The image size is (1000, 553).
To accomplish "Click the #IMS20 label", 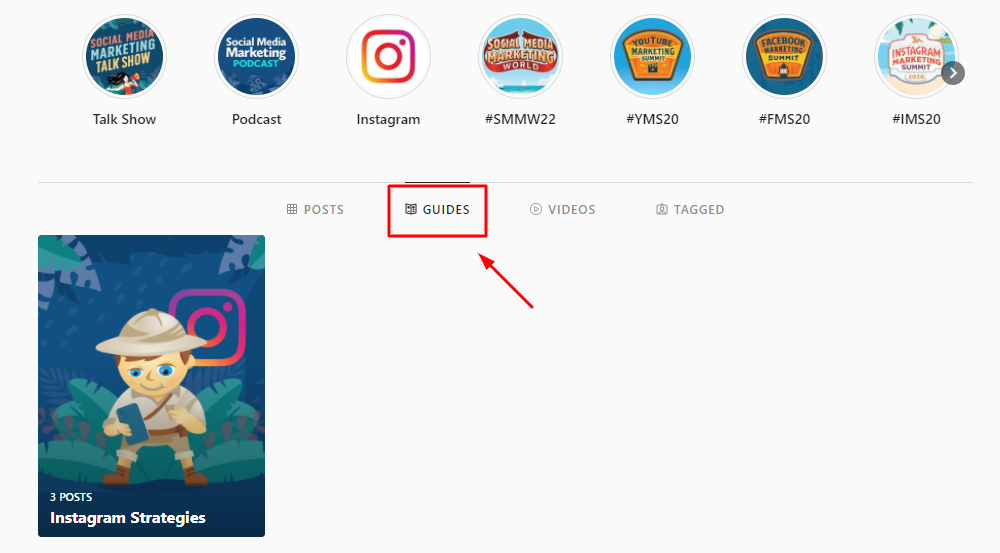I will pyautogui.click(x=916, y=119).
